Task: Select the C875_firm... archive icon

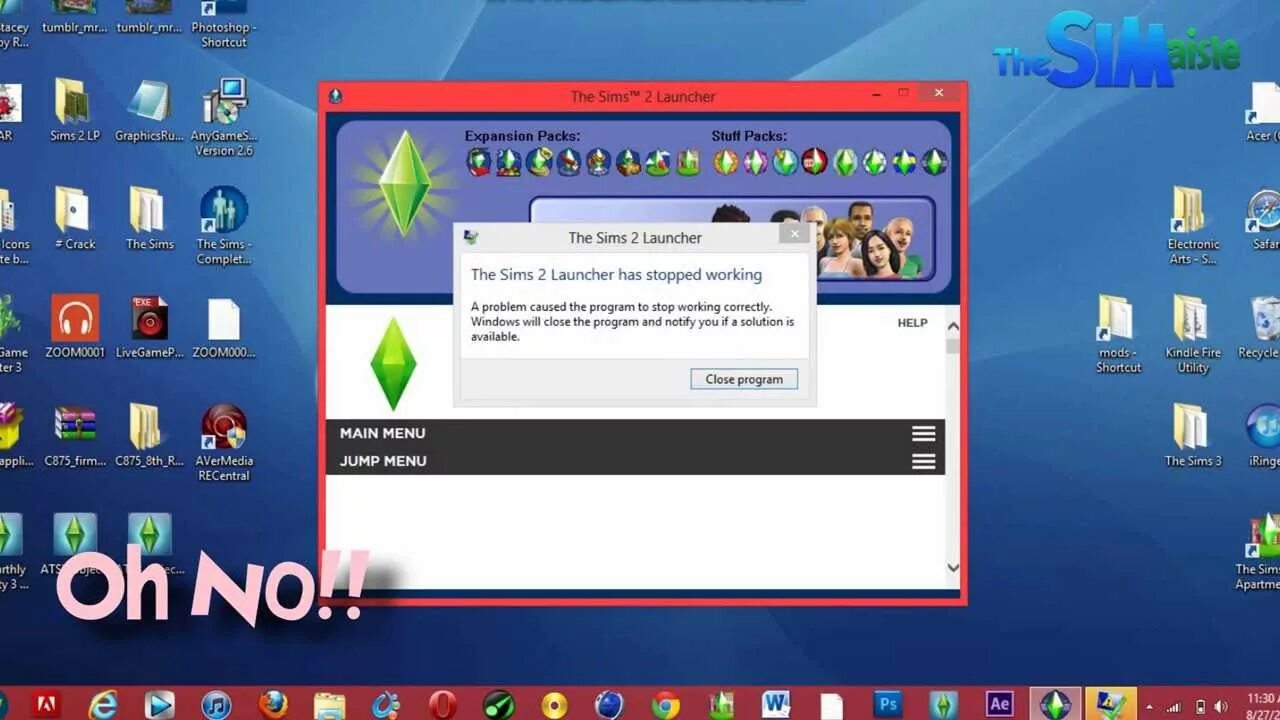Action: pyautogui.click(x=75, y=436)
